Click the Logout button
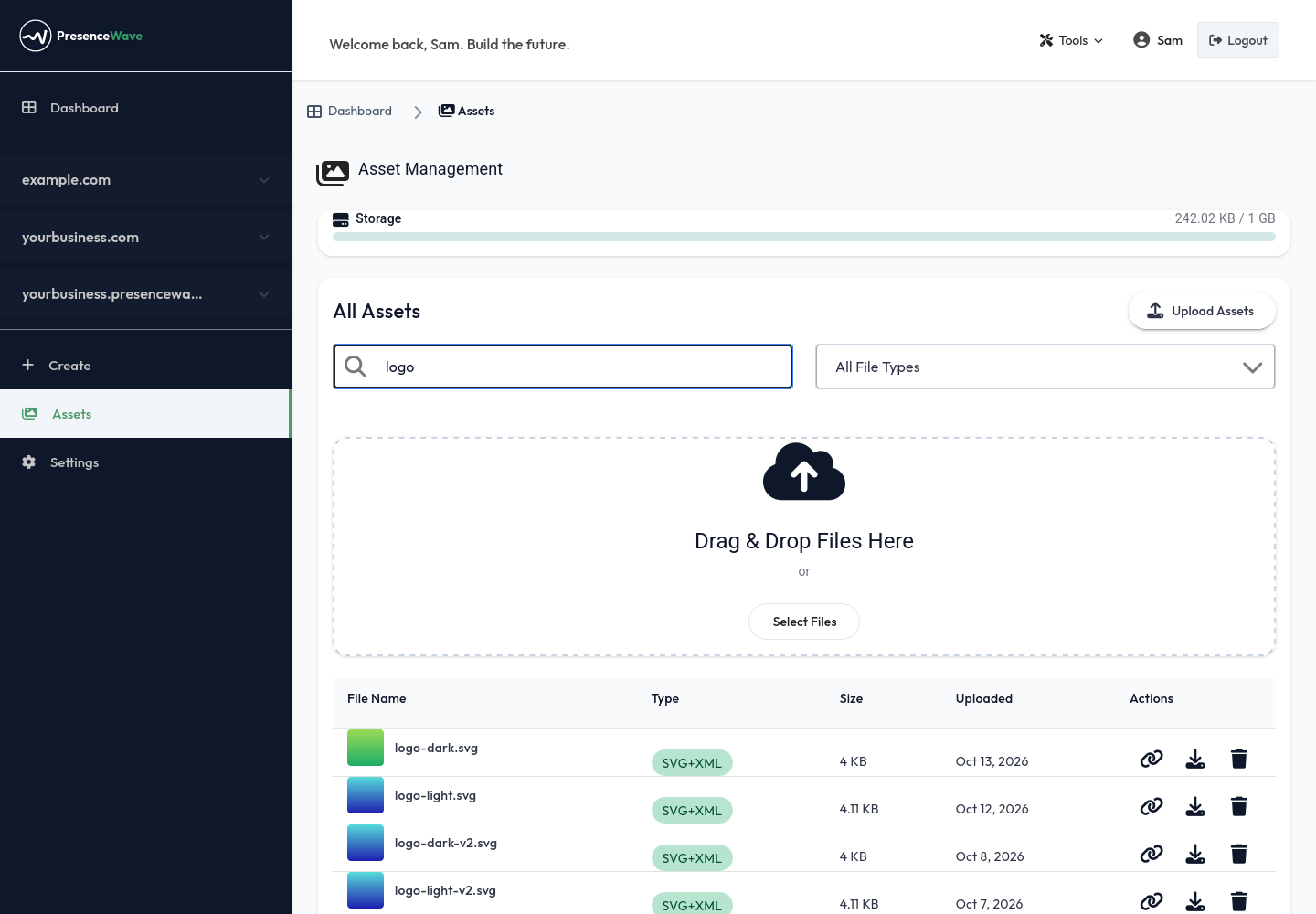 click(x=1238, y=40)
